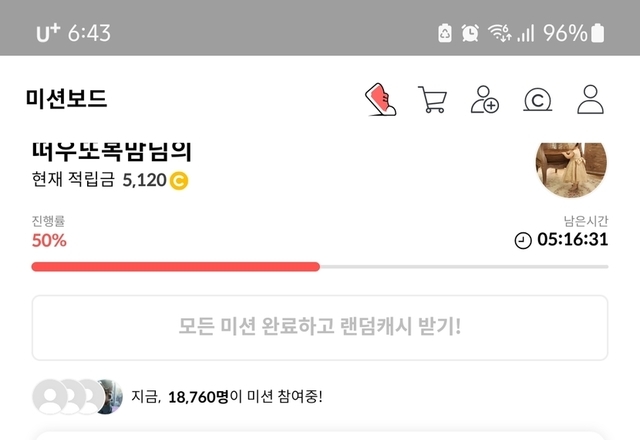The height and width of the screenshot is (440, 640).
Task: Tap the 50% progress rate value
Action: 49,240
